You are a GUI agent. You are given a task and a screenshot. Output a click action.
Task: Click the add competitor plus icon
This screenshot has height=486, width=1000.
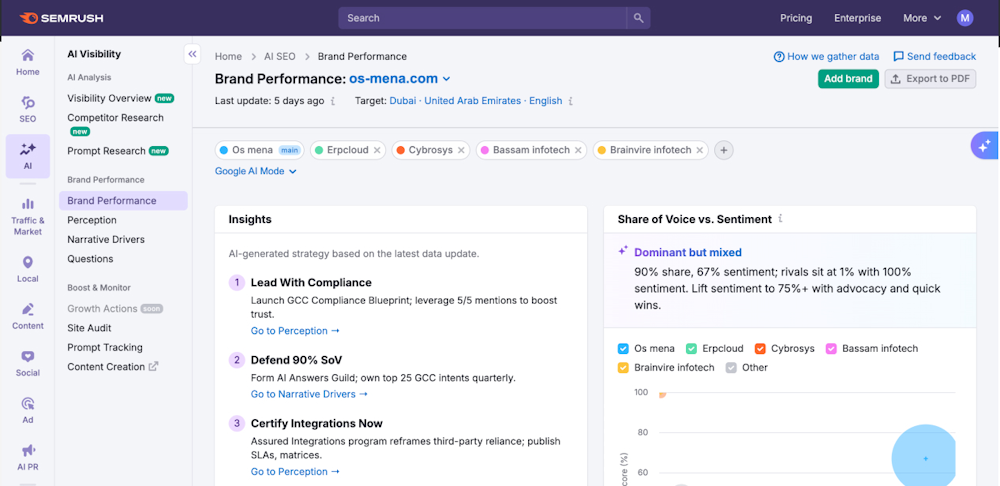(x=724, y=150)
